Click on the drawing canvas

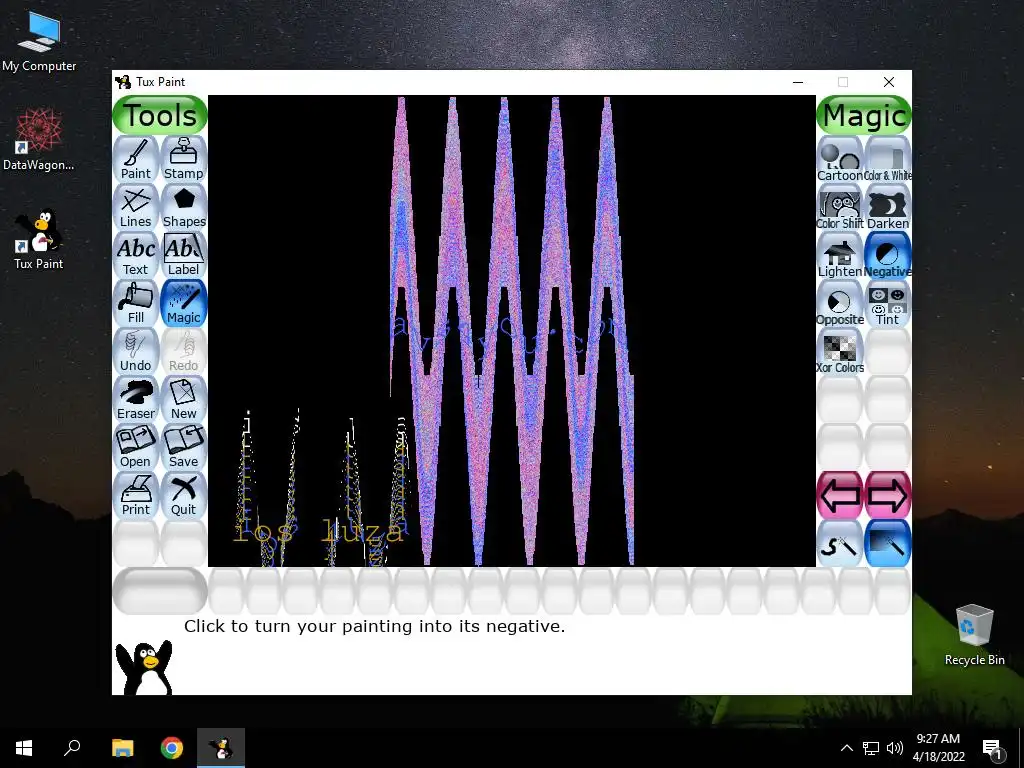tap(511, 331)
